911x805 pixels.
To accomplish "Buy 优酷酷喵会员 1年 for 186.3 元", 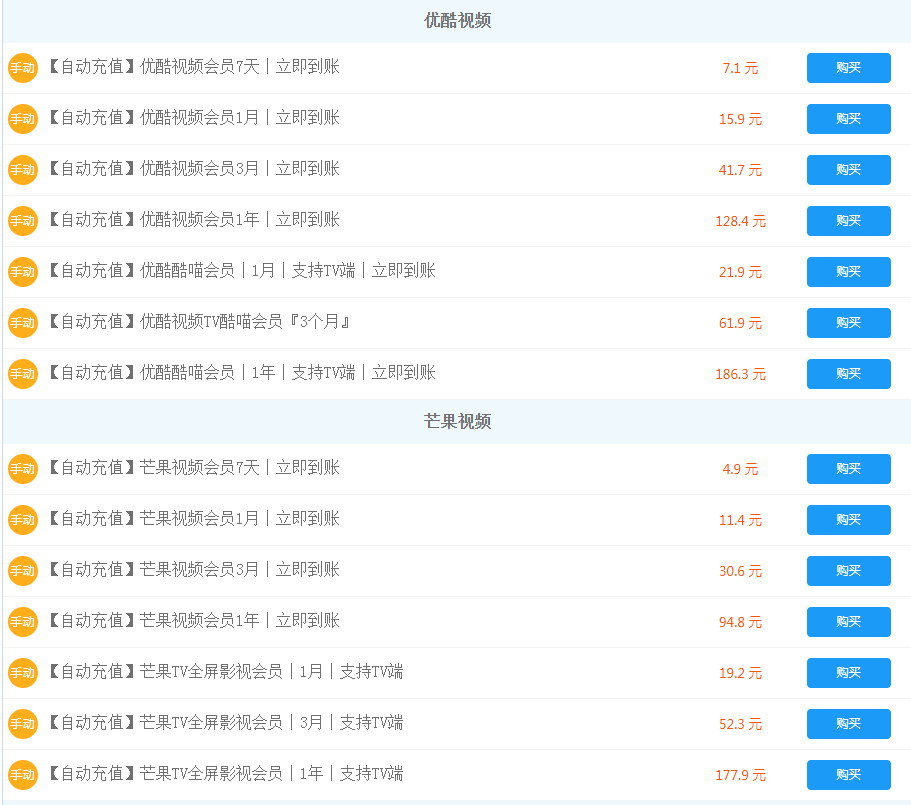I will pyautogui.click(x=848, y=374).
